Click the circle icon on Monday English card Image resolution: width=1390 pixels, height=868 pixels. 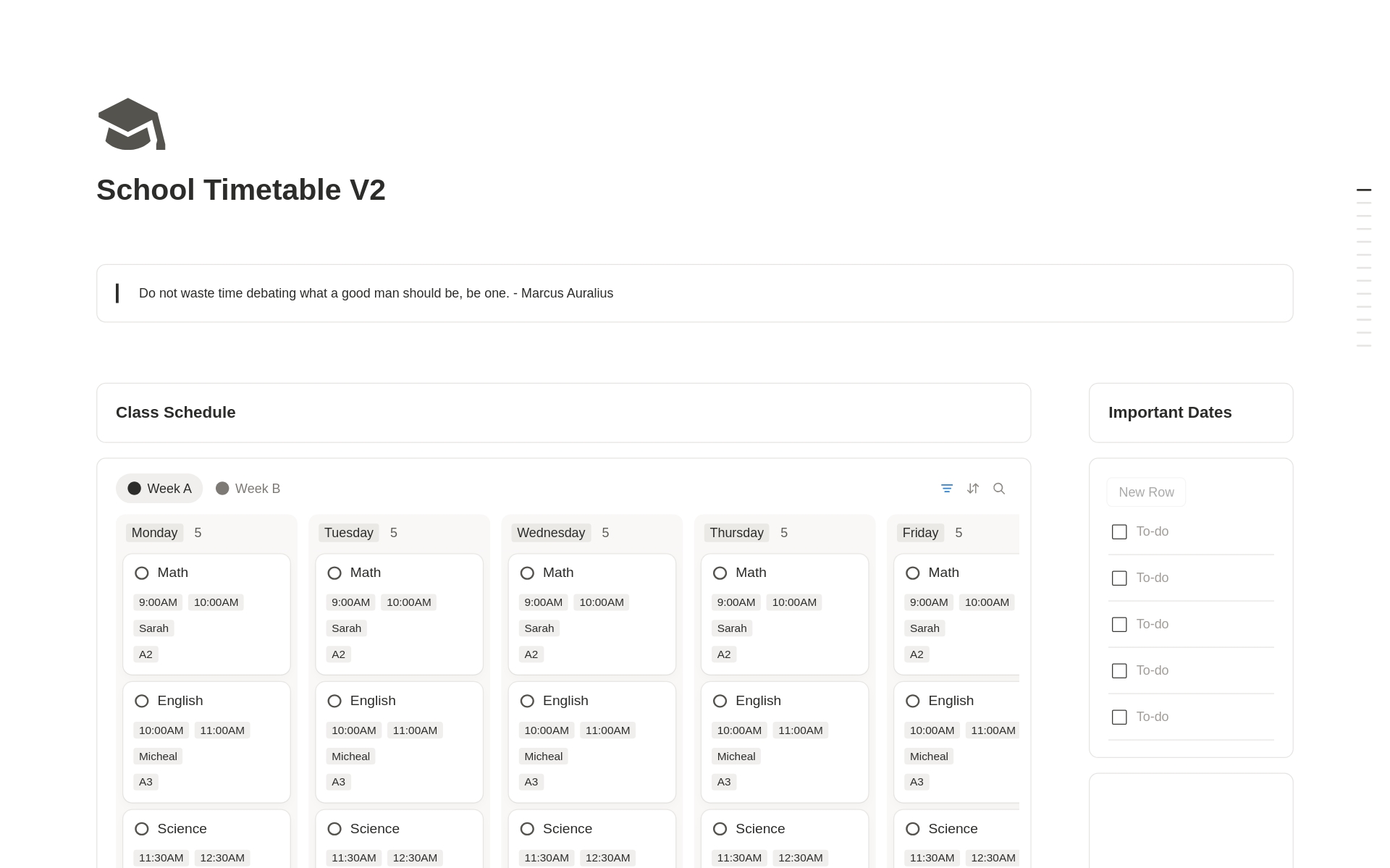(142, 701)
